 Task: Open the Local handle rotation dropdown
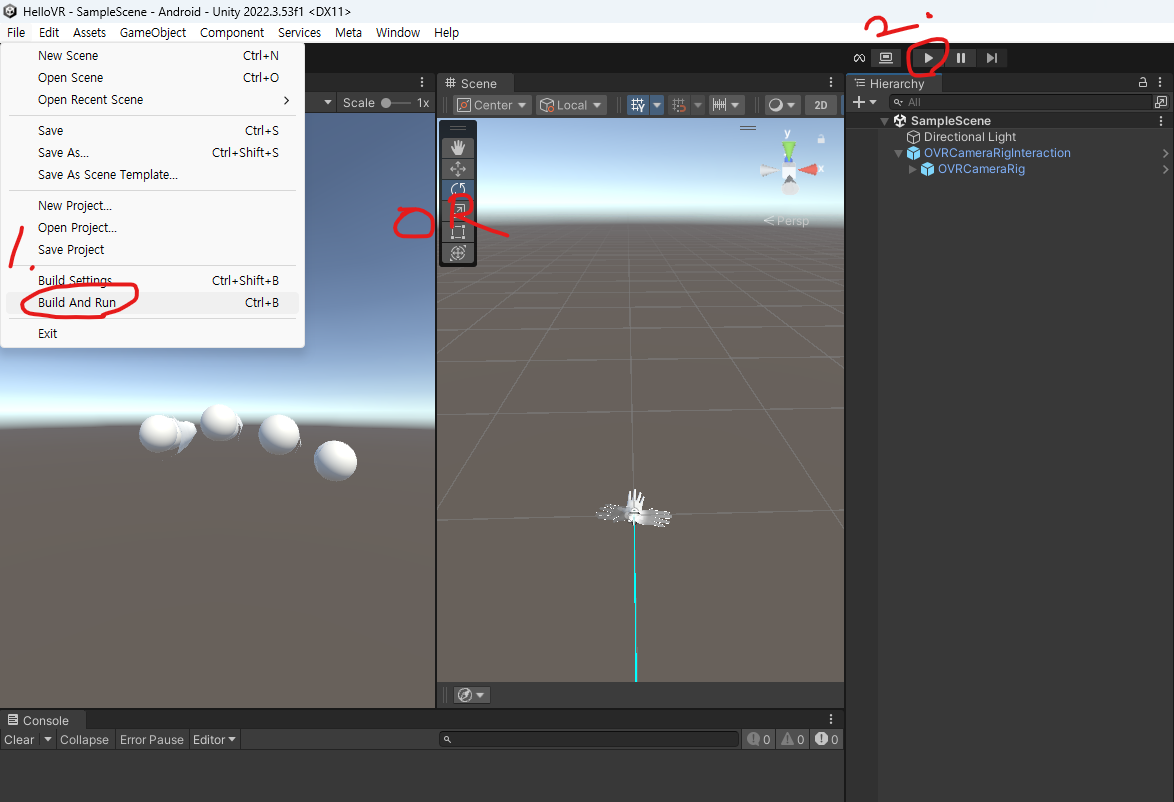(x=571, y=105)
